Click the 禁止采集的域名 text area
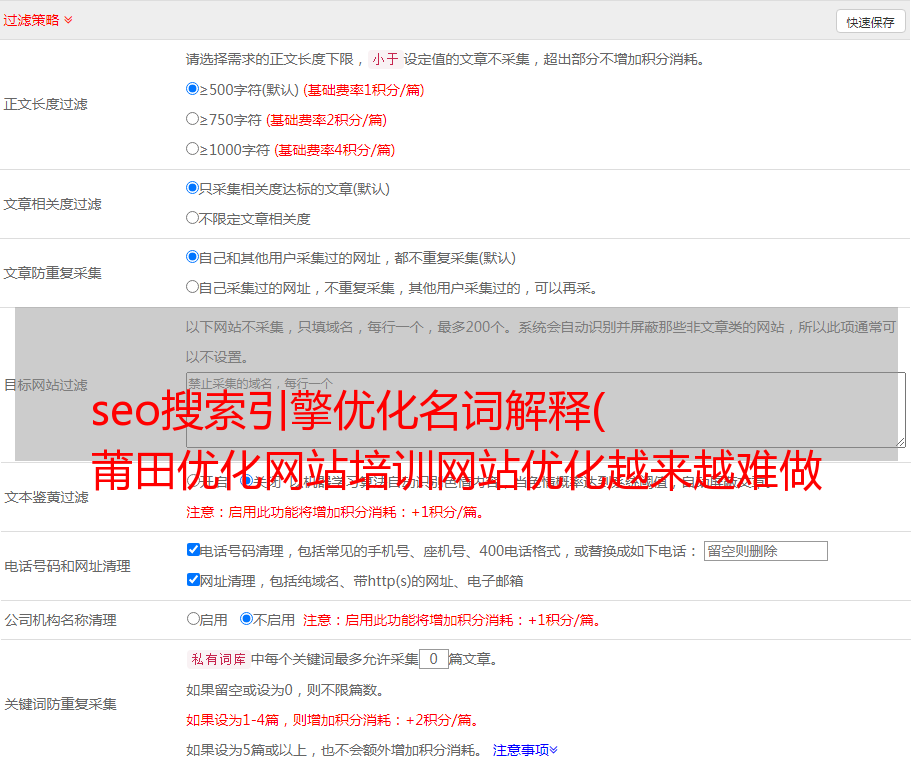Viewport: 912px width, 768px height. coord(546,410)
